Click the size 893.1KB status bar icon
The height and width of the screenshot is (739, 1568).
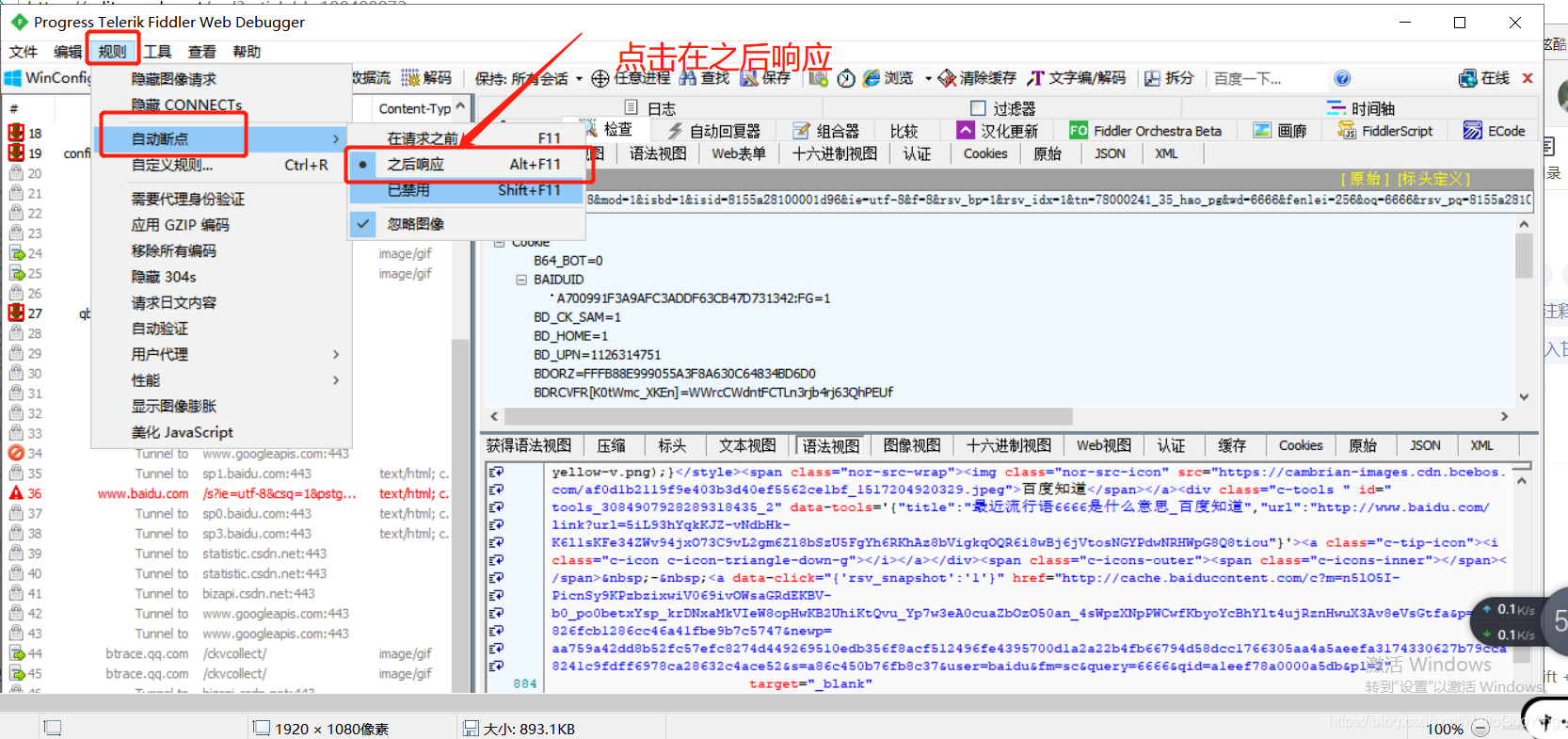[x=470, y=728]
